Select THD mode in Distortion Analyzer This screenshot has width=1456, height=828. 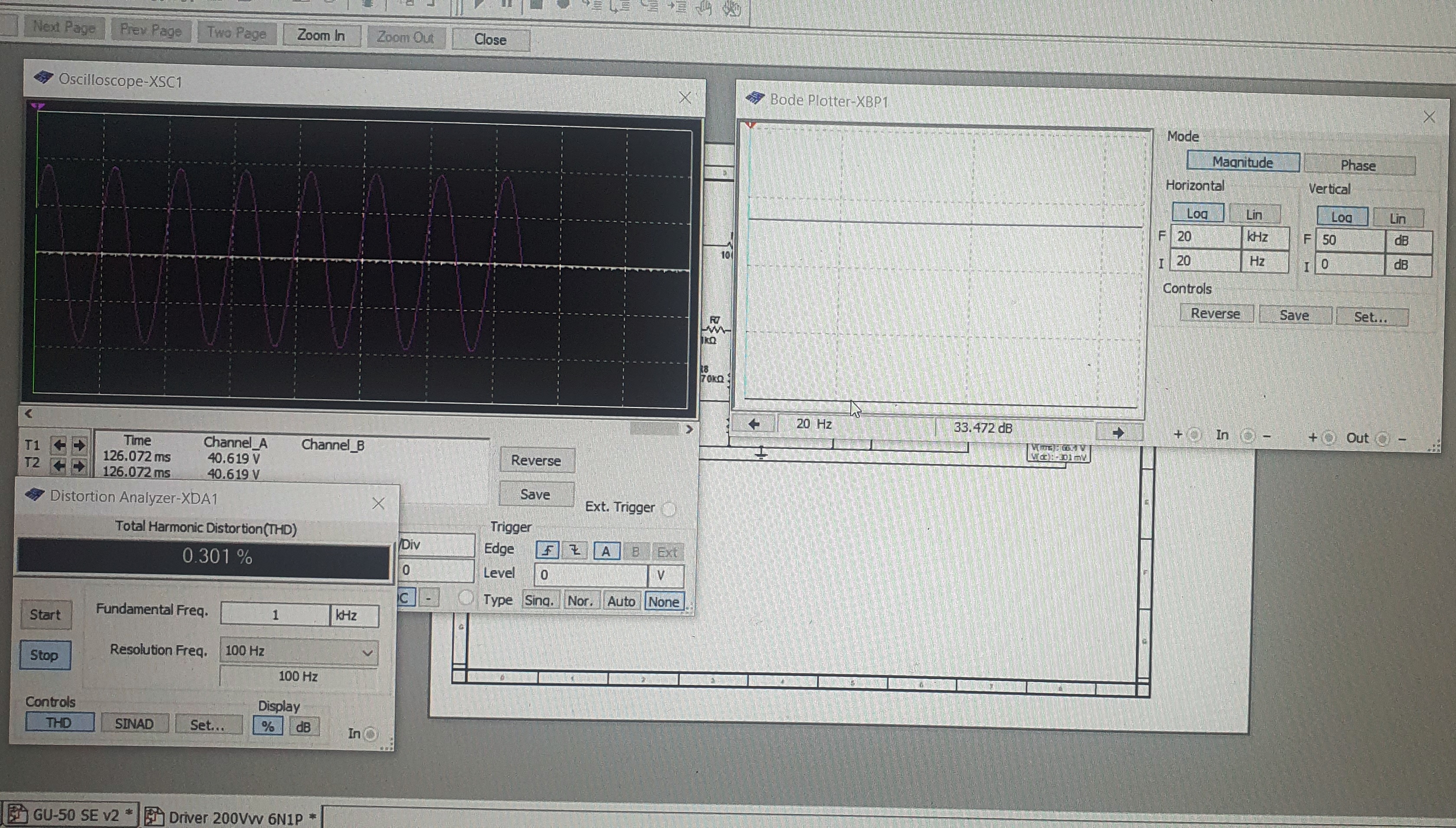coord(59,722)
